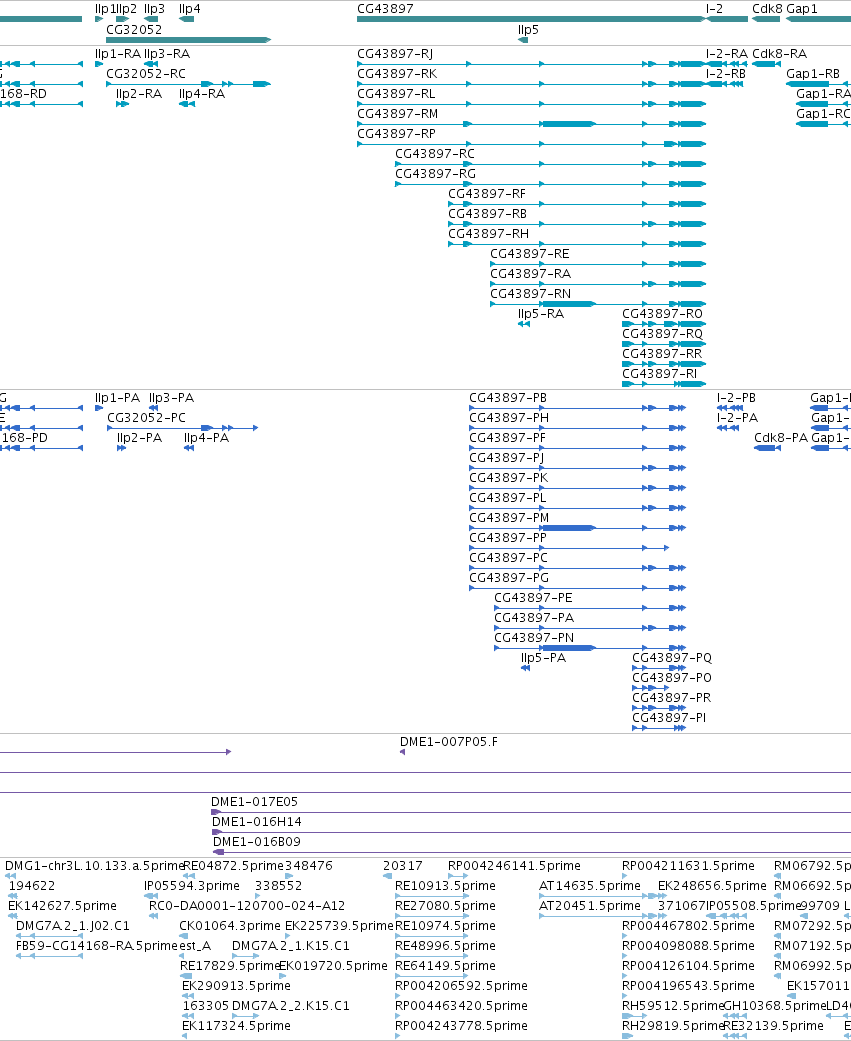This screenshot has height=1041, width=851.
Task: Click EST label RP004246141.5prime
Action: (x=514, y=866)
